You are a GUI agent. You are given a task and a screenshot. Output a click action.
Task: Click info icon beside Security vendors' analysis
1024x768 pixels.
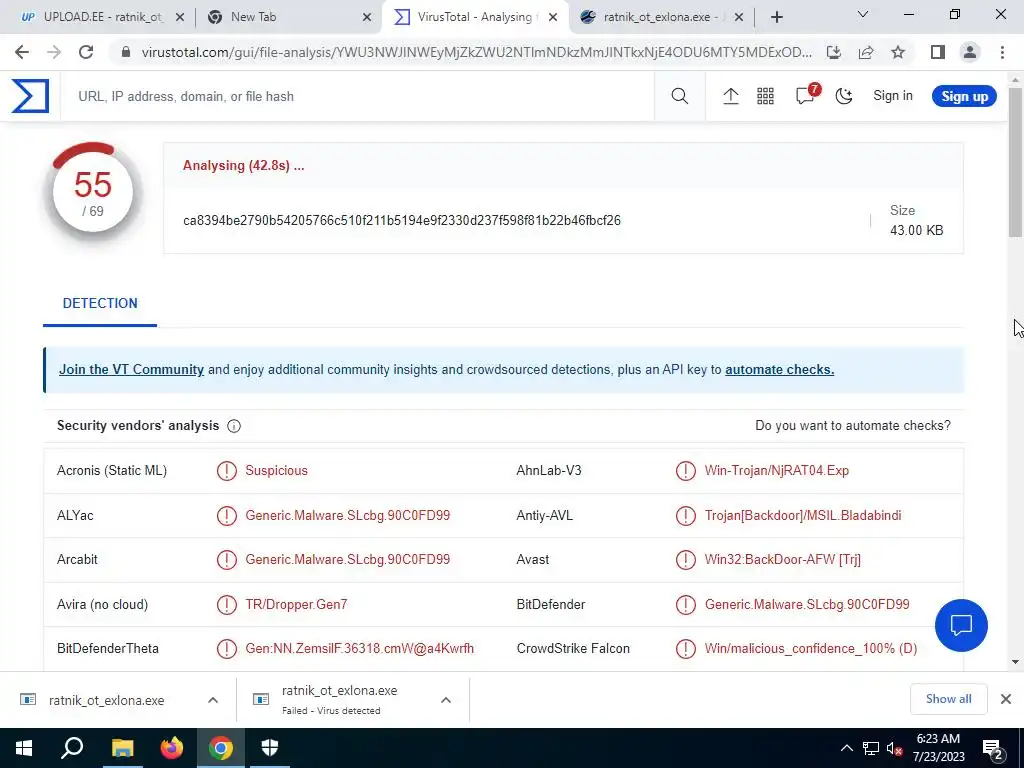(x=234, y=426)
